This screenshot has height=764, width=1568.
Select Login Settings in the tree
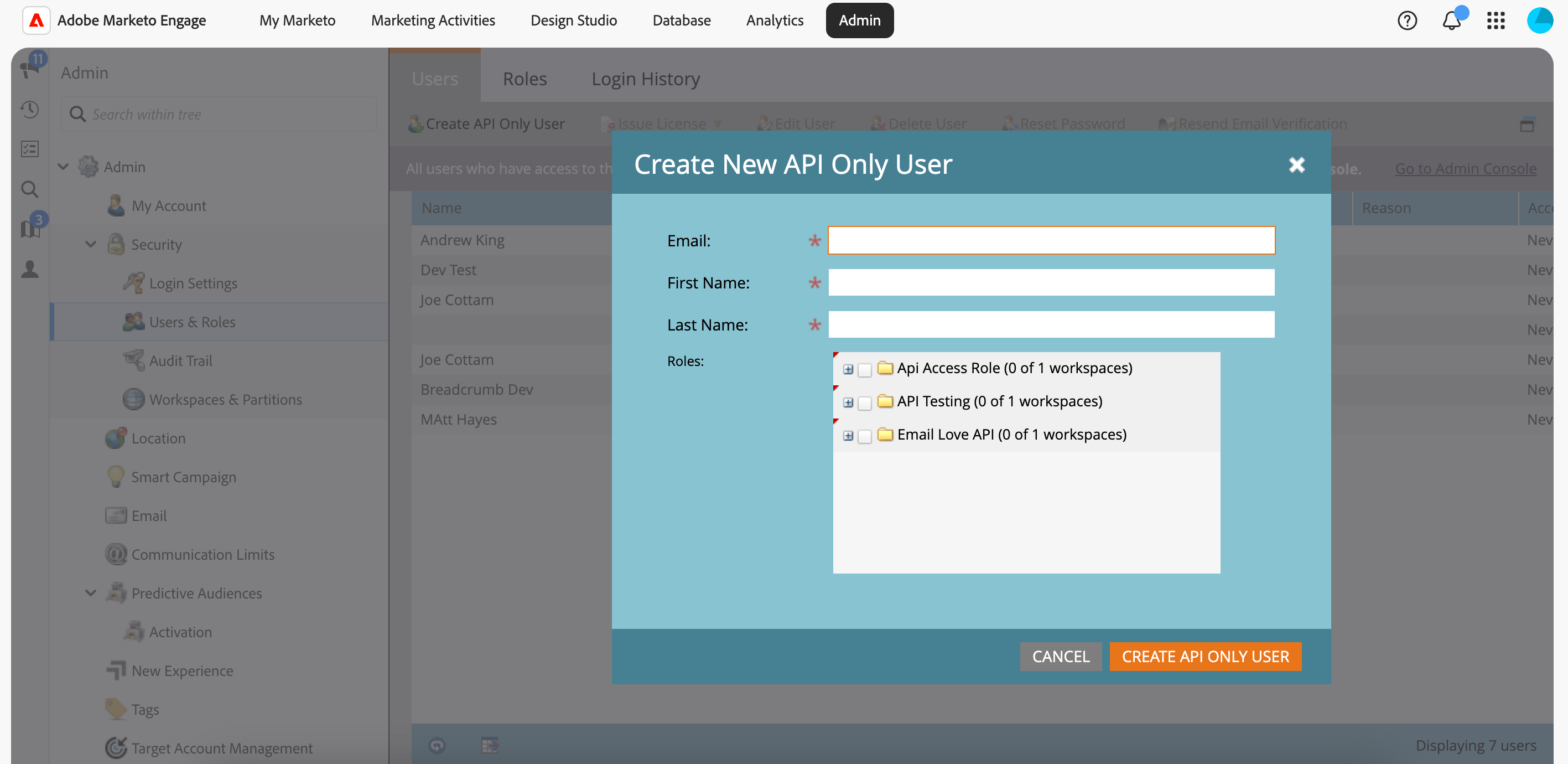click(x=193, y=283)
